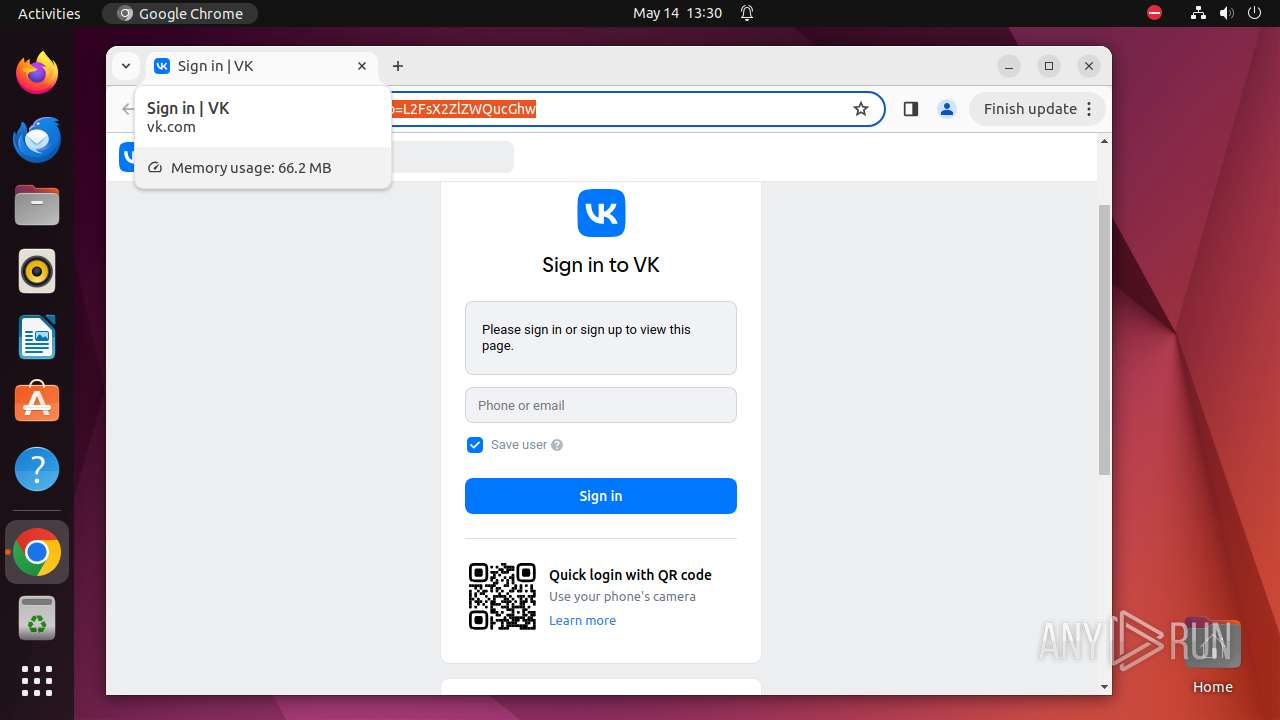This screenshot has height=720, width=1280.
Task: Open a new tab with plus button
Action: [x=398, y=66]
